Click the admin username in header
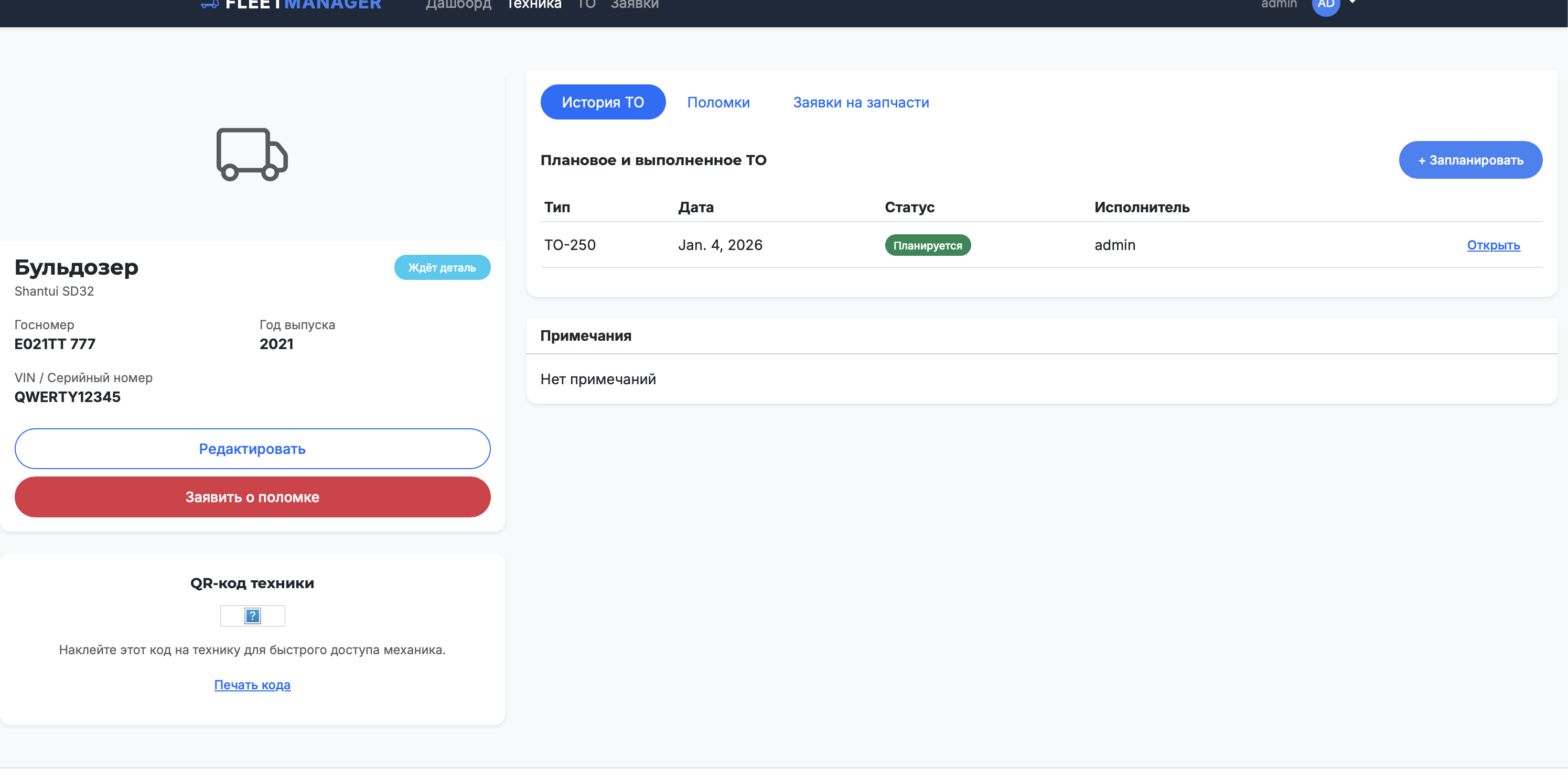The image size is (1568, 780). click(x=1279, y=5)
